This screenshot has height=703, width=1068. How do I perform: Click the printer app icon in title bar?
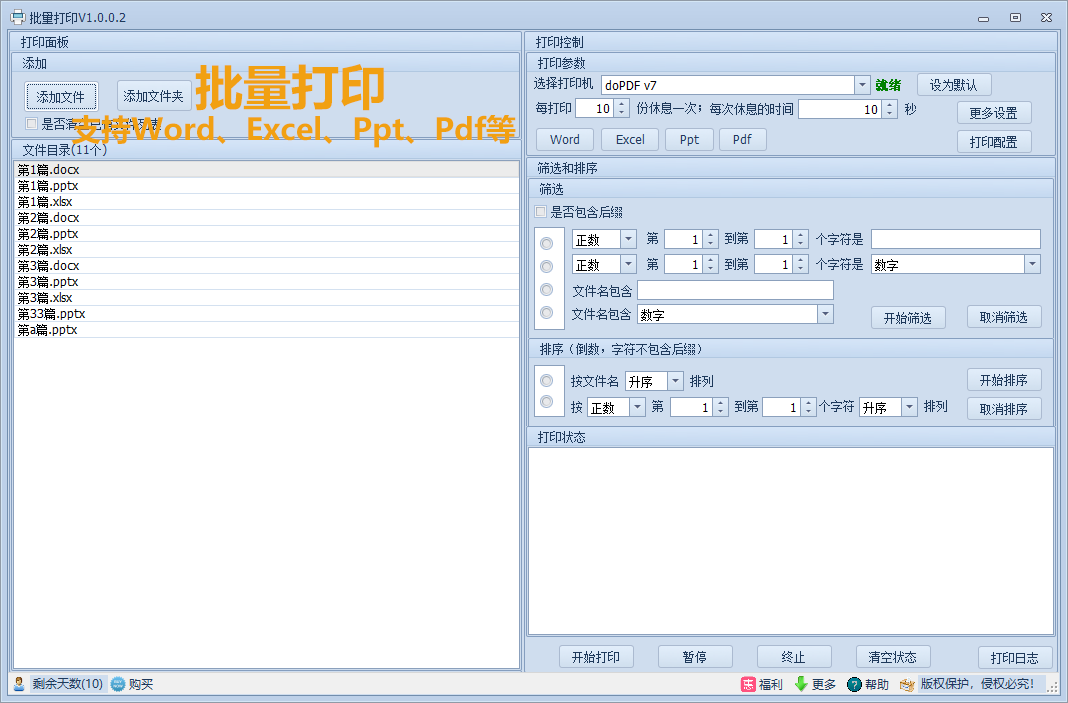(x=18, y=17)
